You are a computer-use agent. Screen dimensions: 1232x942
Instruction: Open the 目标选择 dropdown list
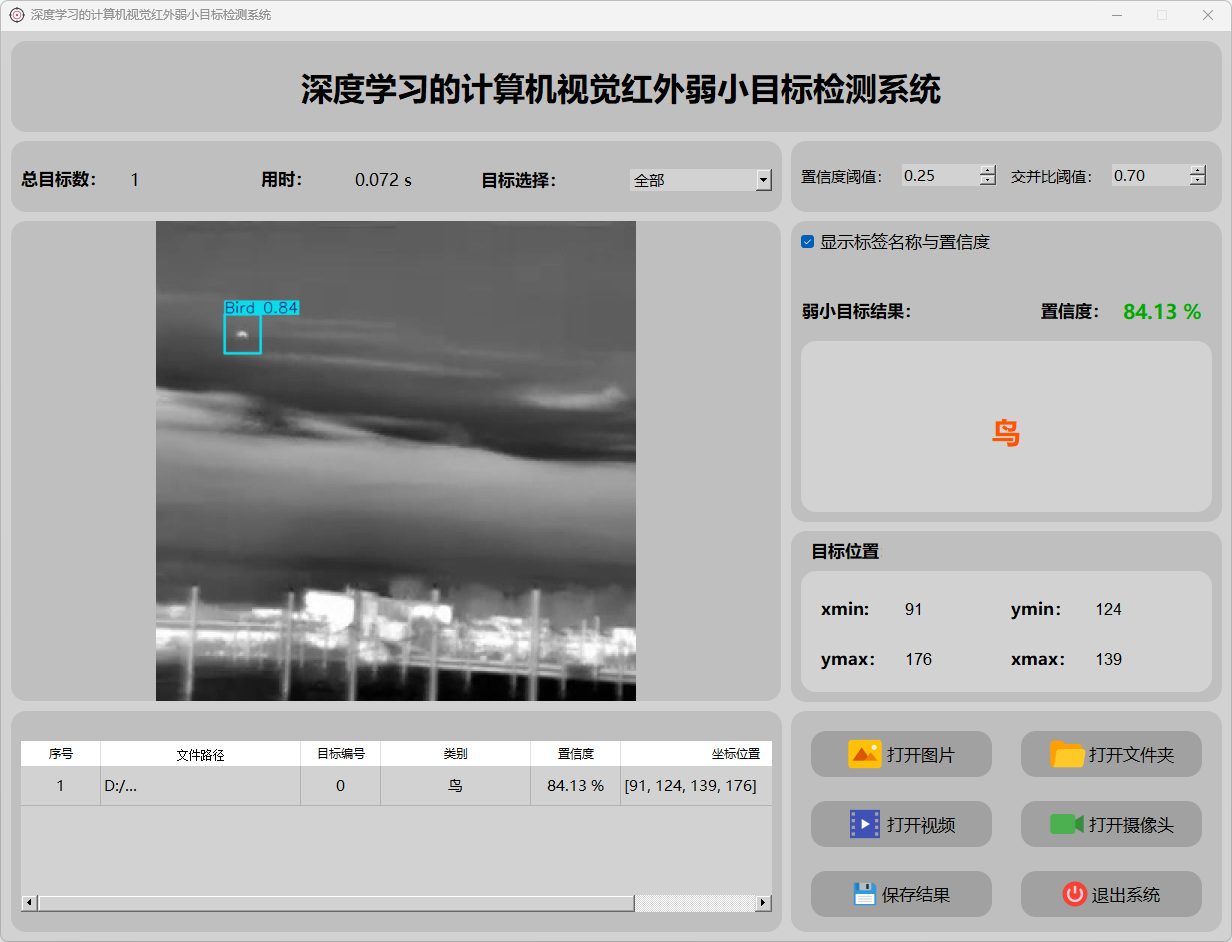(763, 180)
